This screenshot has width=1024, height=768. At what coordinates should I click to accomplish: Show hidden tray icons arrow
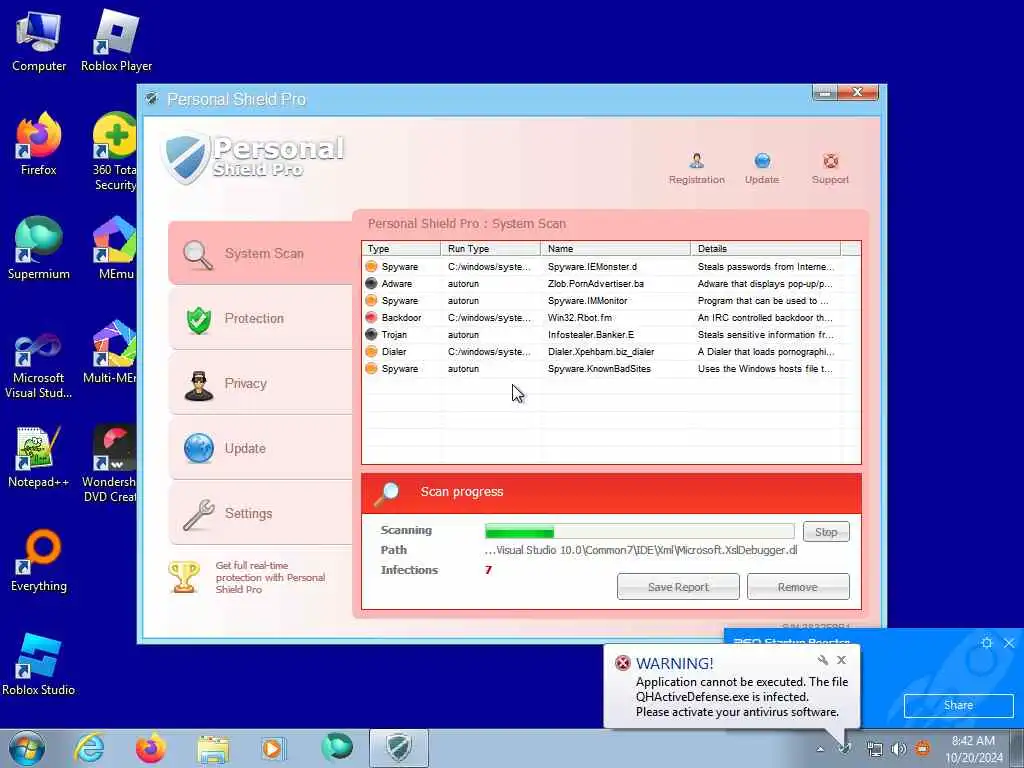tap(820, 749)
